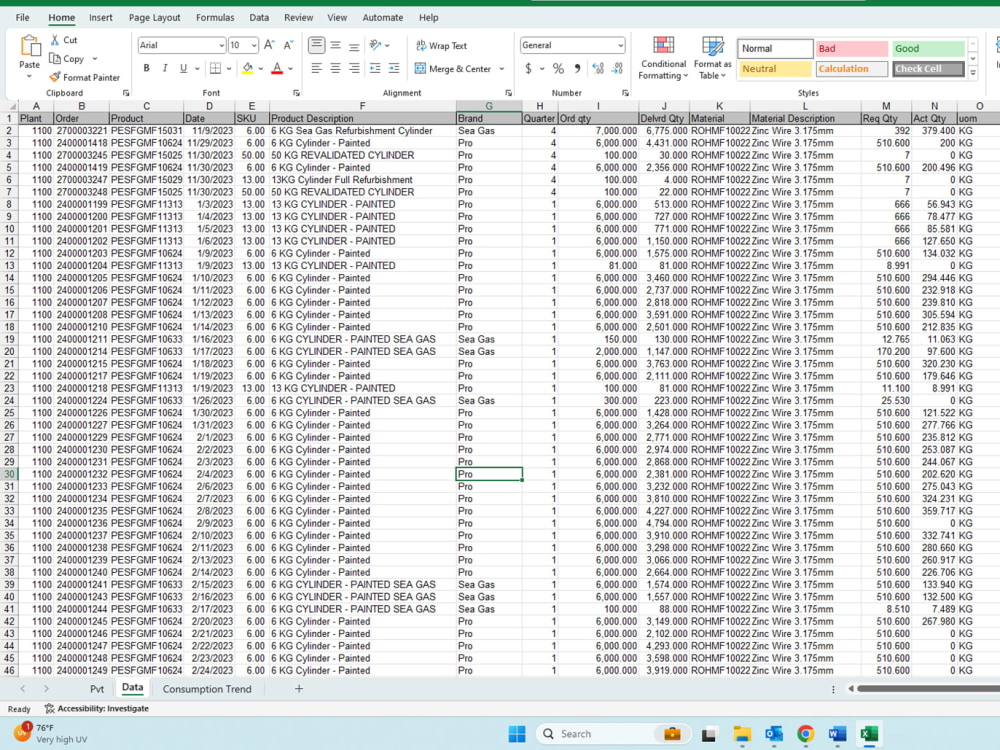1000x750 pixels.
Task: Open Format as Table gallery
Action: (712, 58)
